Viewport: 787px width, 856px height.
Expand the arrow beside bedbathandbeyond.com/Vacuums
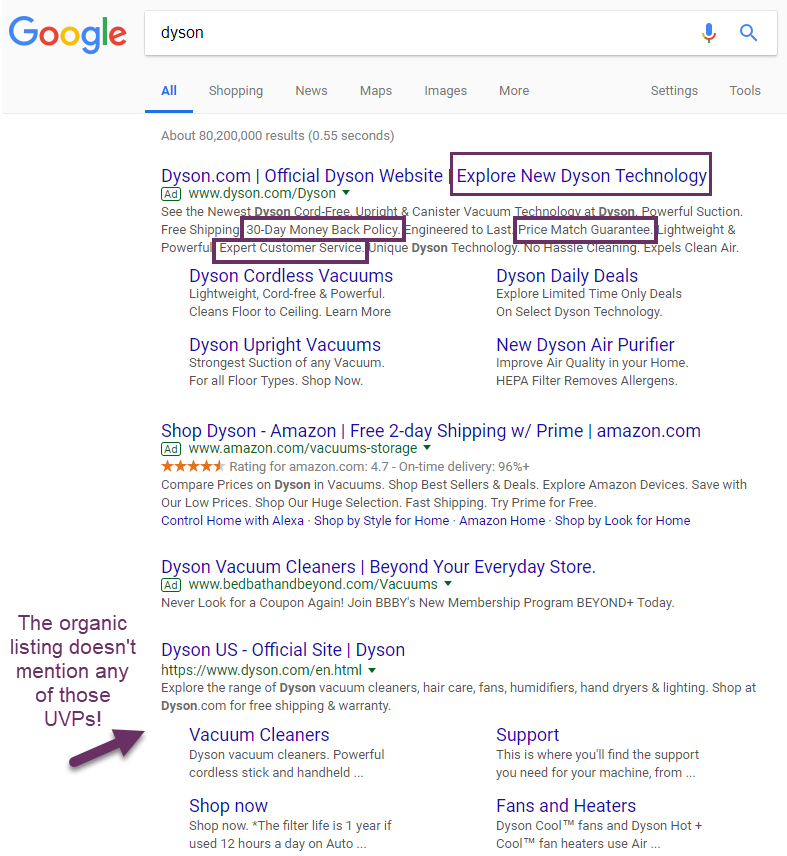[448, 584]
